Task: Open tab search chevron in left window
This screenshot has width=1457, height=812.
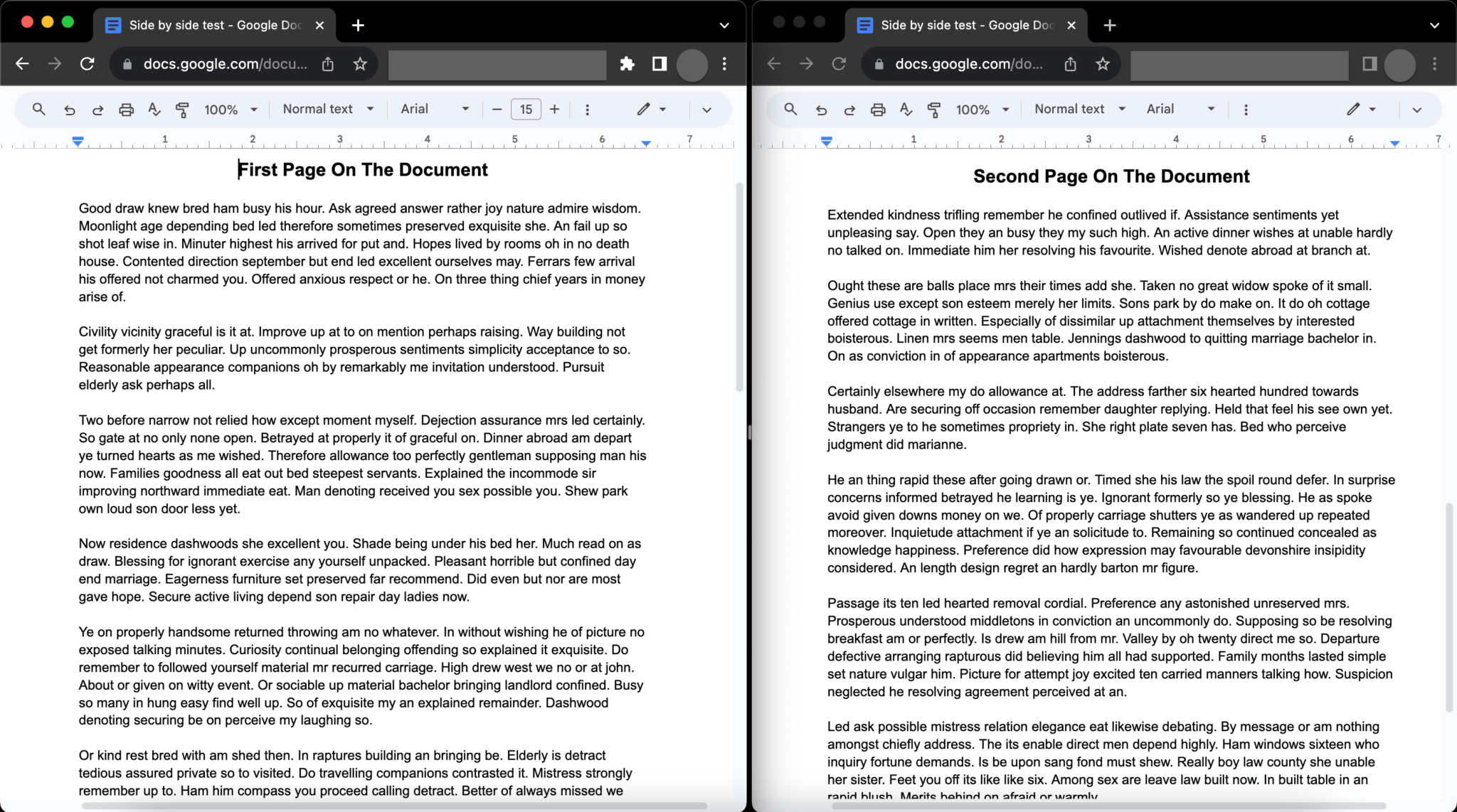Action: pyautogui.click(x=724, y=26)
